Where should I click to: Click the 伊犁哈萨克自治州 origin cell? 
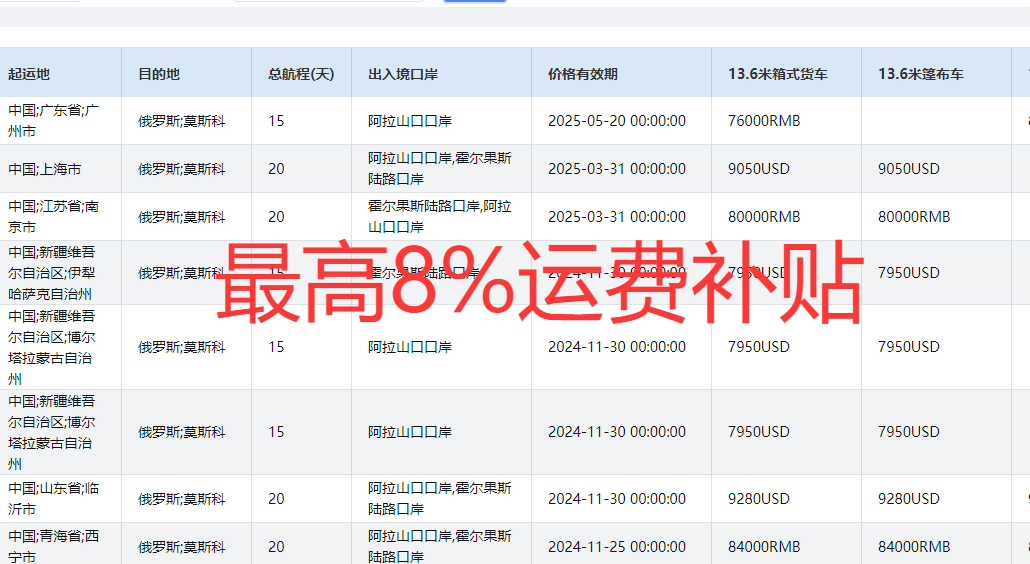(x=54, y=273)
